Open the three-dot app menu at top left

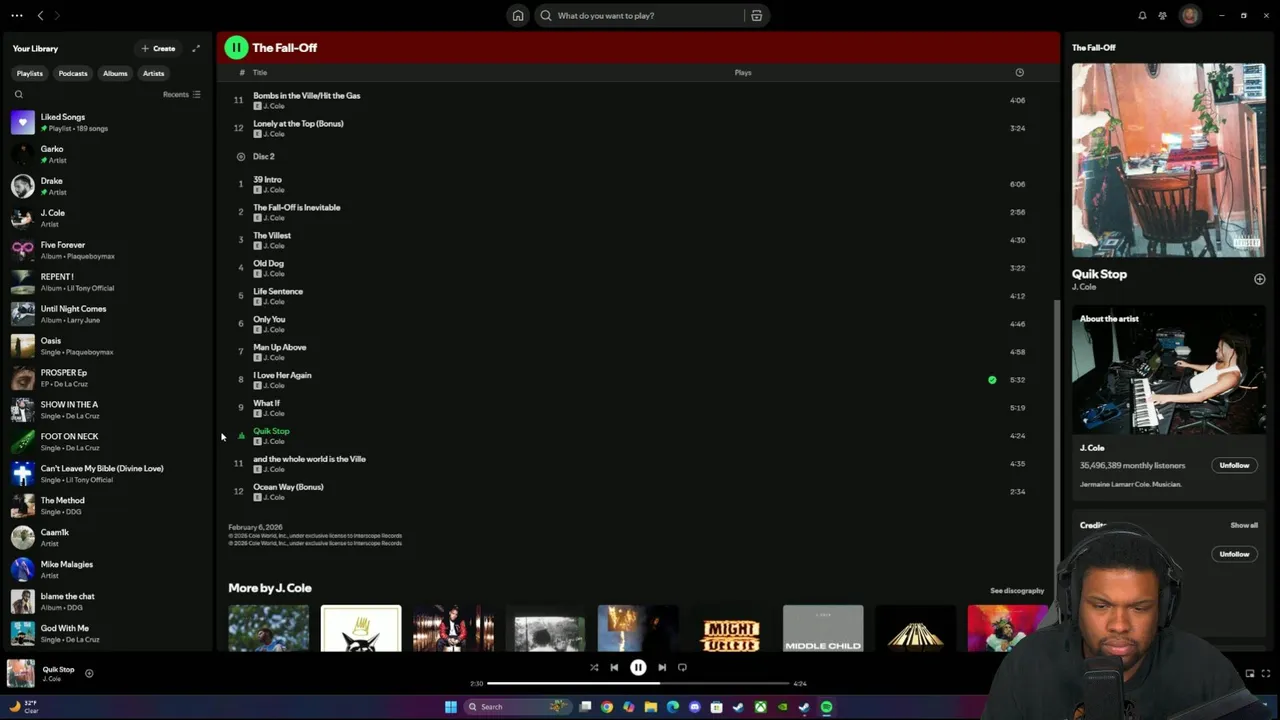pos(16,16)
